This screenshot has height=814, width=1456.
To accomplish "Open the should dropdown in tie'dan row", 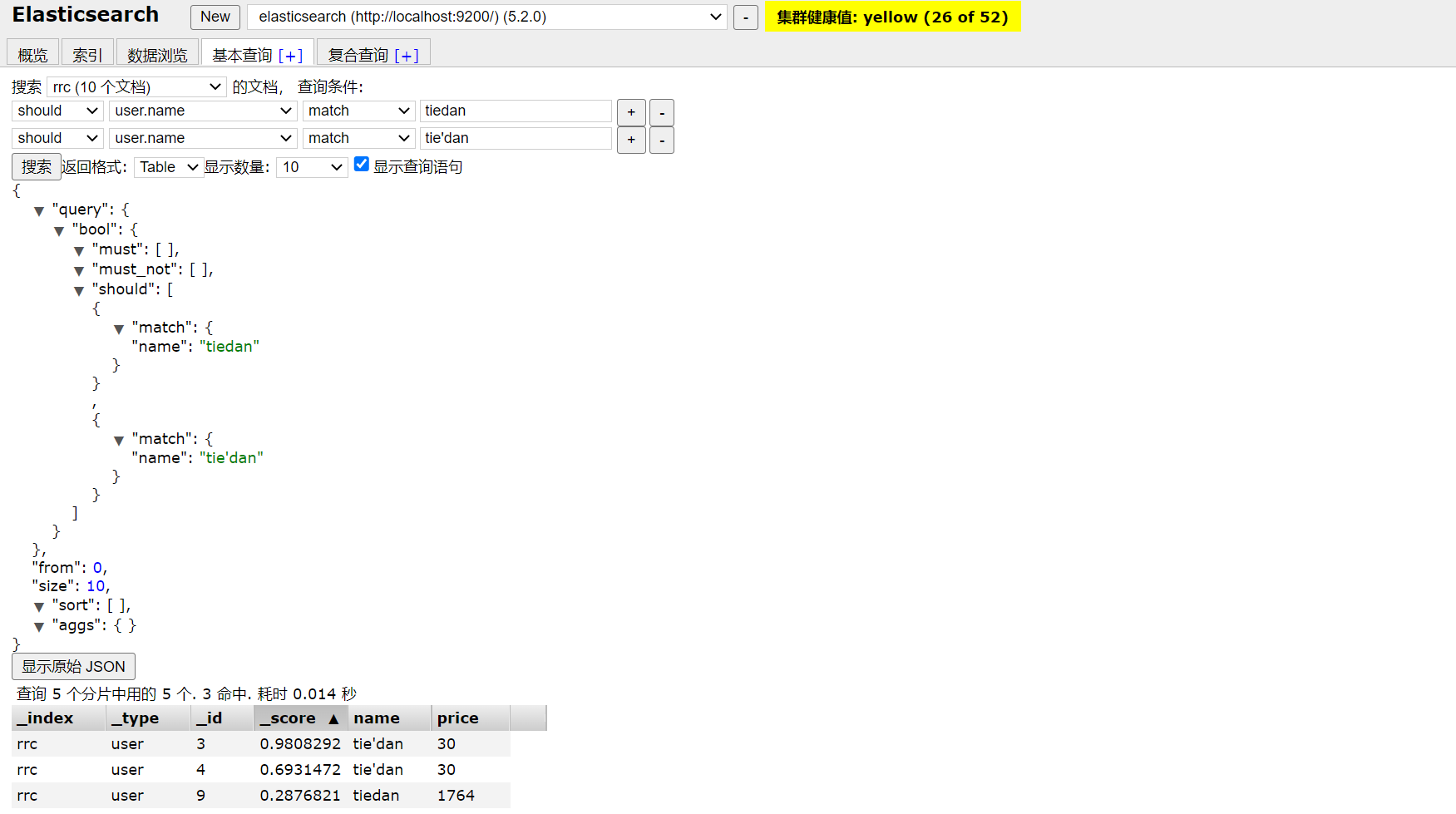I will point(57,138).
